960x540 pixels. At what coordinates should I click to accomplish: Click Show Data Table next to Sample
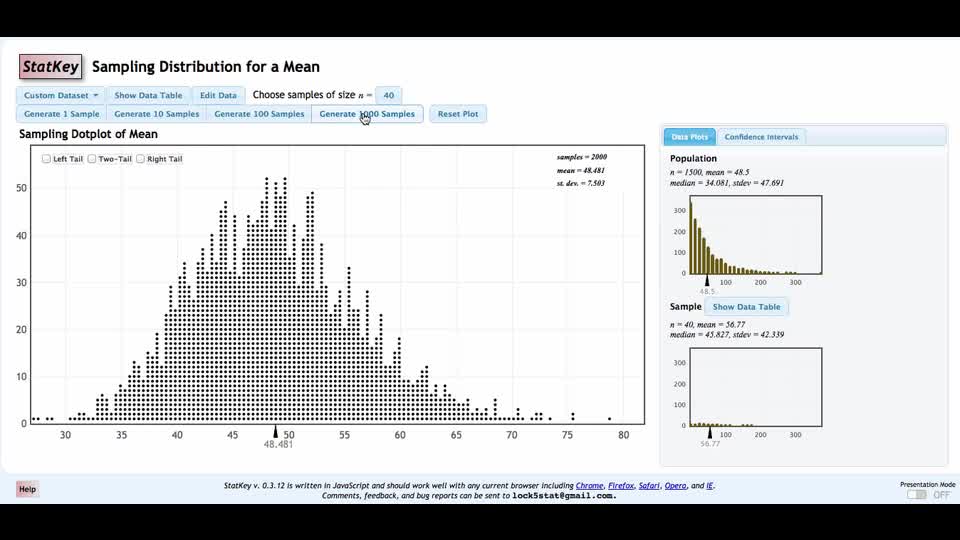(x=746, y=307)
